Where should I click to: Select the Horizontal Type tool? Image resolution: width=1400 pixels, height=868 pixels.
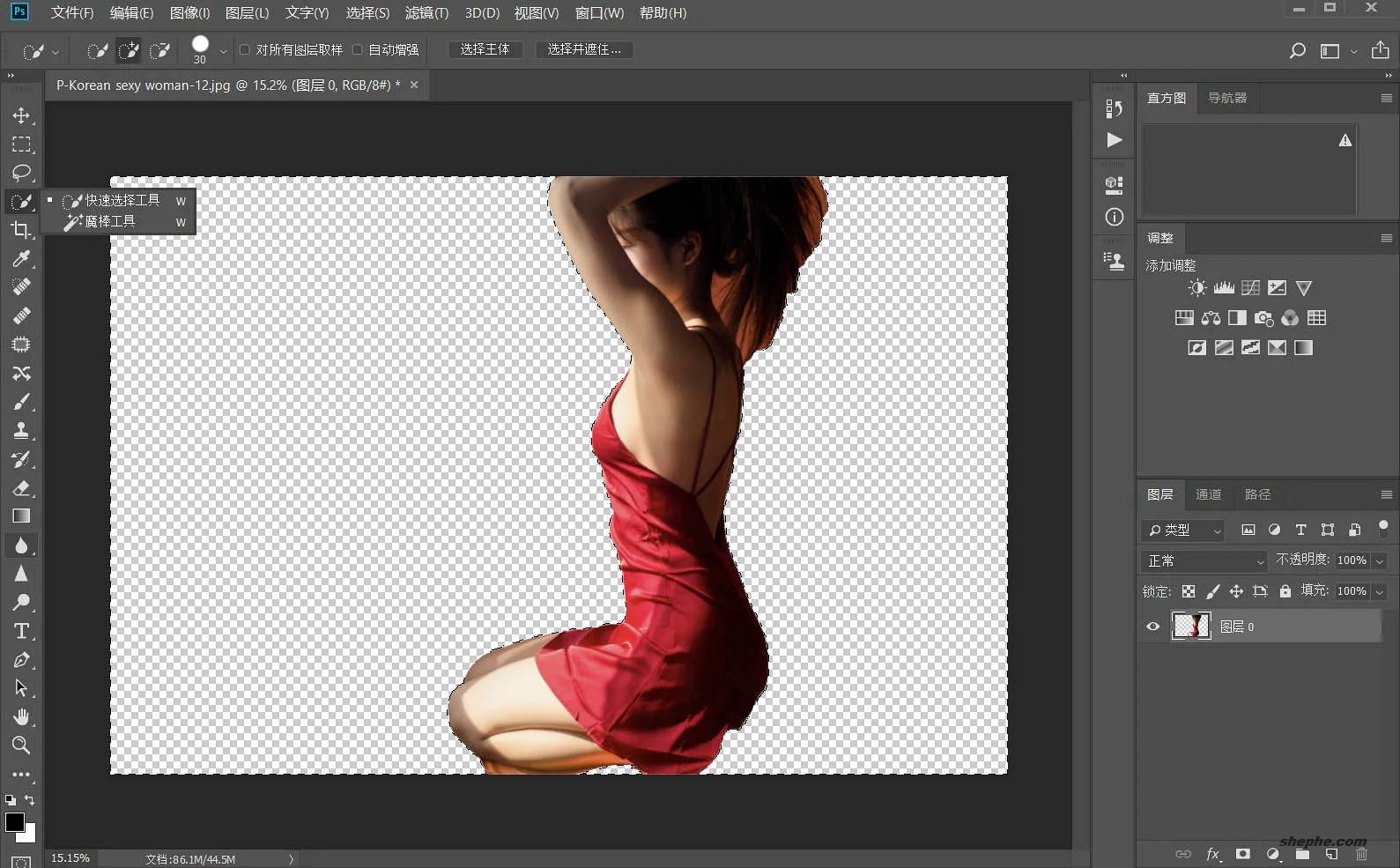pyautogui.click(x=21, y=631)
